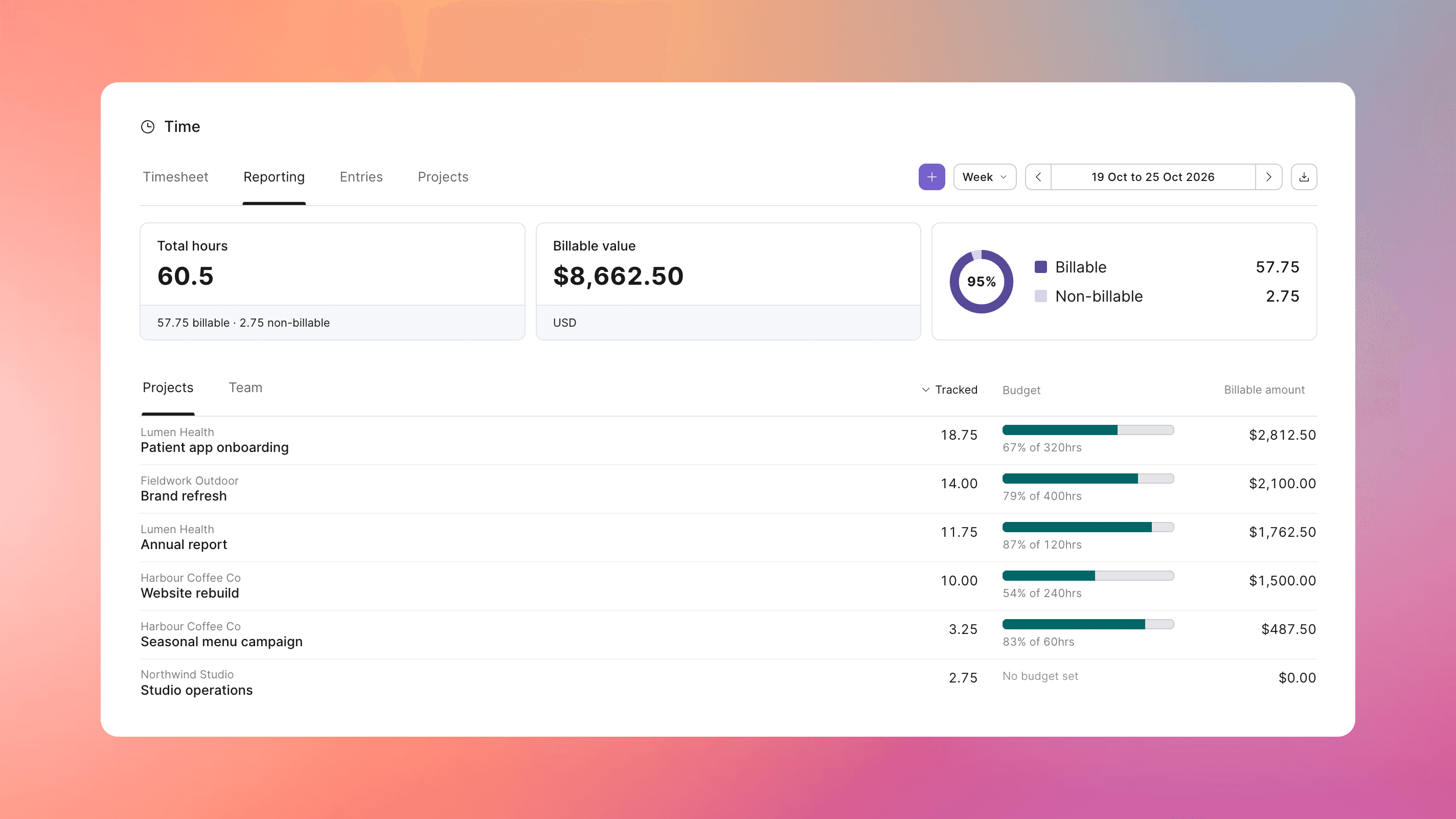The width and height of the screenshot is (1456, 819).
Task: Click the 87% of 120hrs budget bar
Action: (x=1088, y=528)
